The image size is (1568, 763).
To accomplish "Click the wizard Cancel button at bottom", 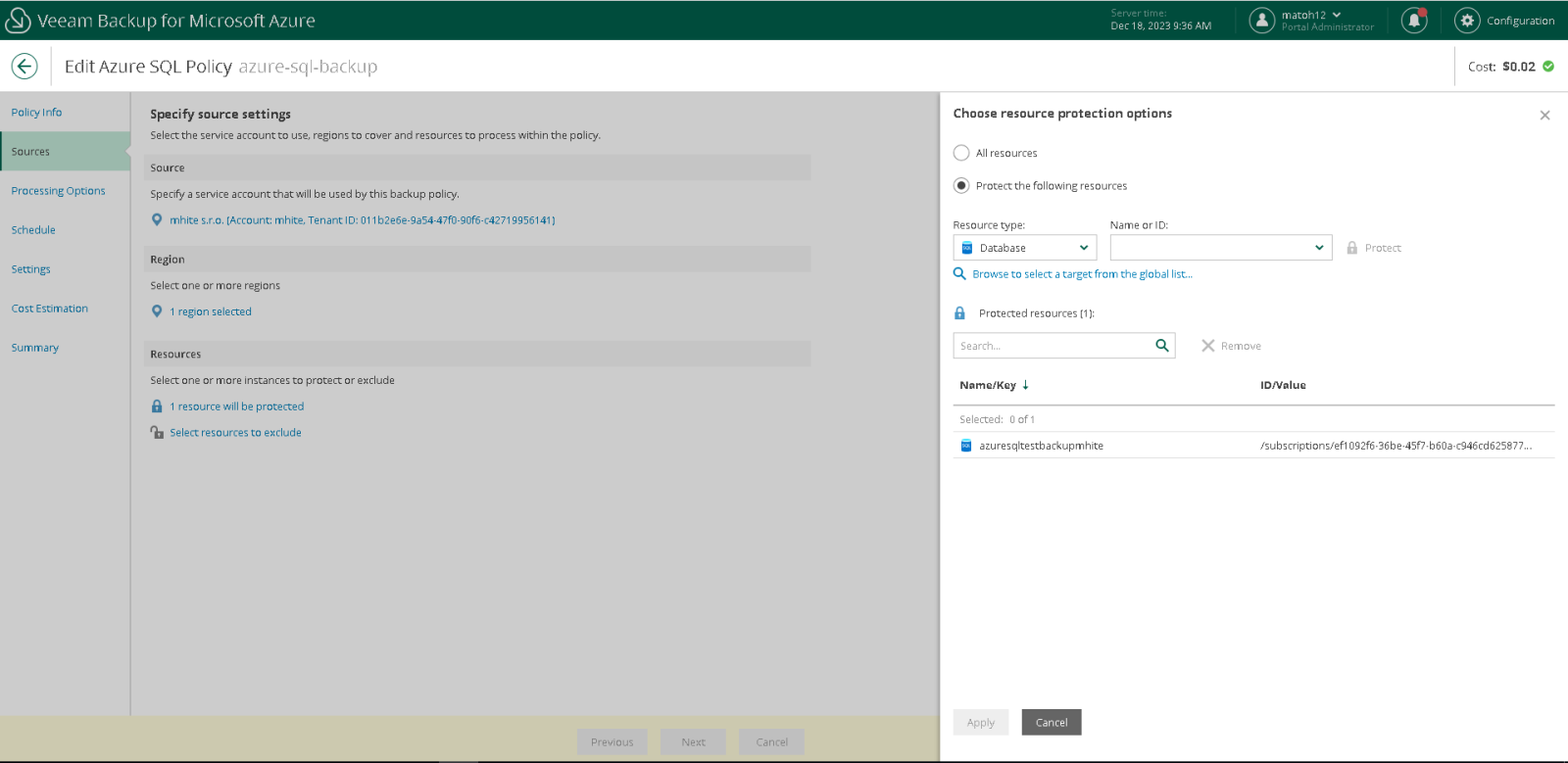I will pos(772,742).
